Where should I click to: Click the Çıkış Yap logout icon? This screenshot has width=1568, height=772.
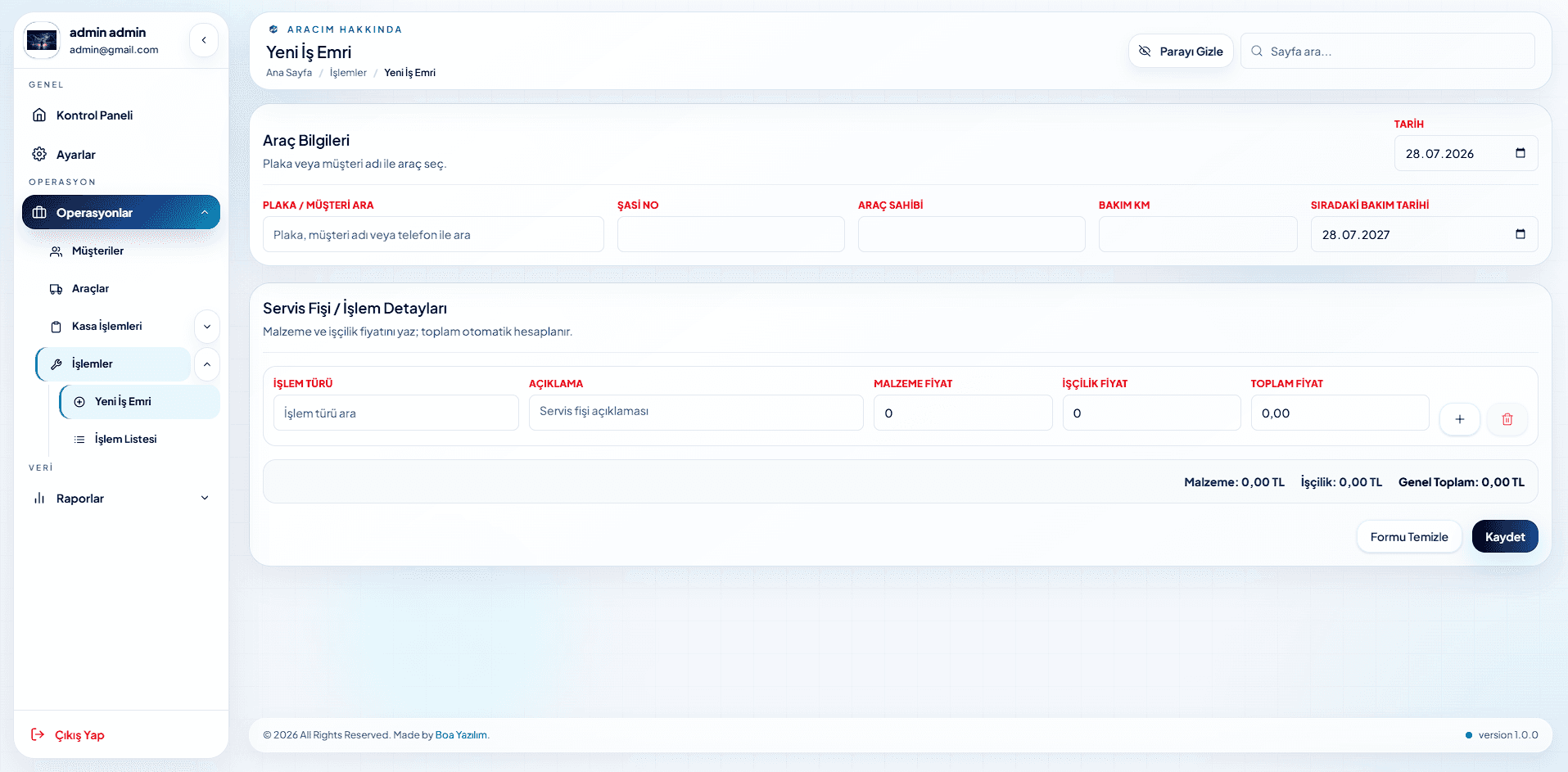[x=38, y=734]
